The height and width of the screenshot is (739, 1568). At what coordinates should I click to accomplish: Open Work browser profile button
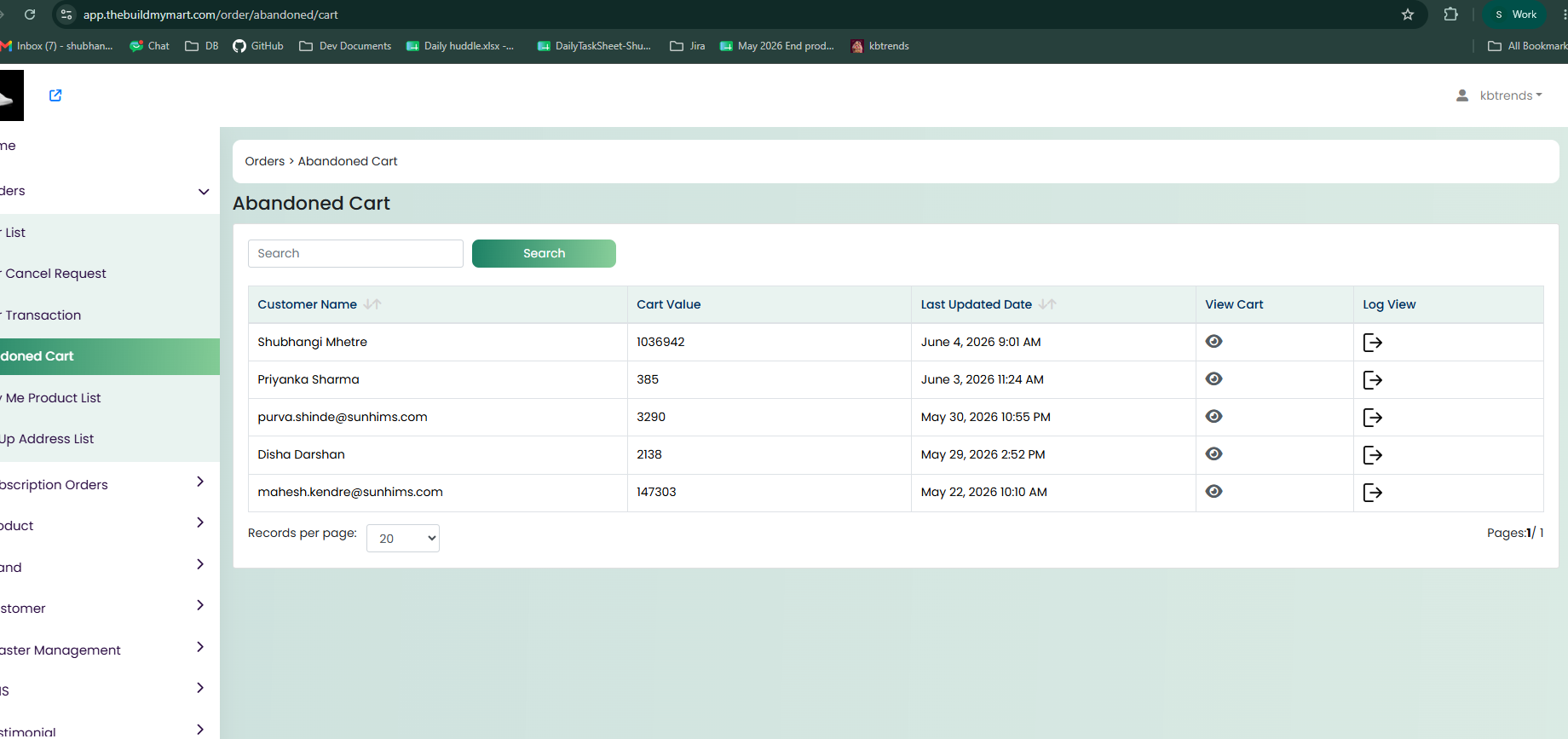coord(1515,14)
